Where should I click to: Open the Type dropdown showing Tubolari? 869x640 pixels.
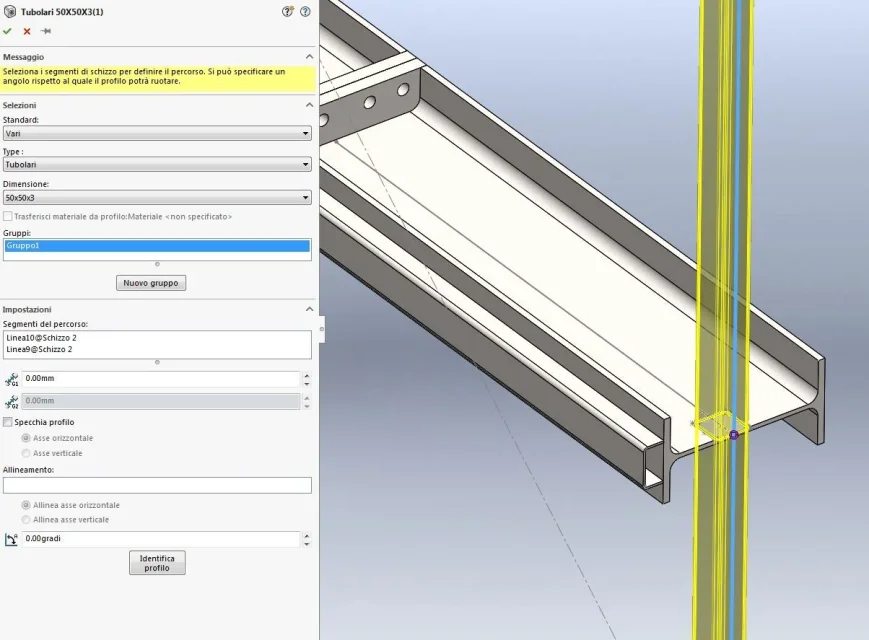click(157, 165)
